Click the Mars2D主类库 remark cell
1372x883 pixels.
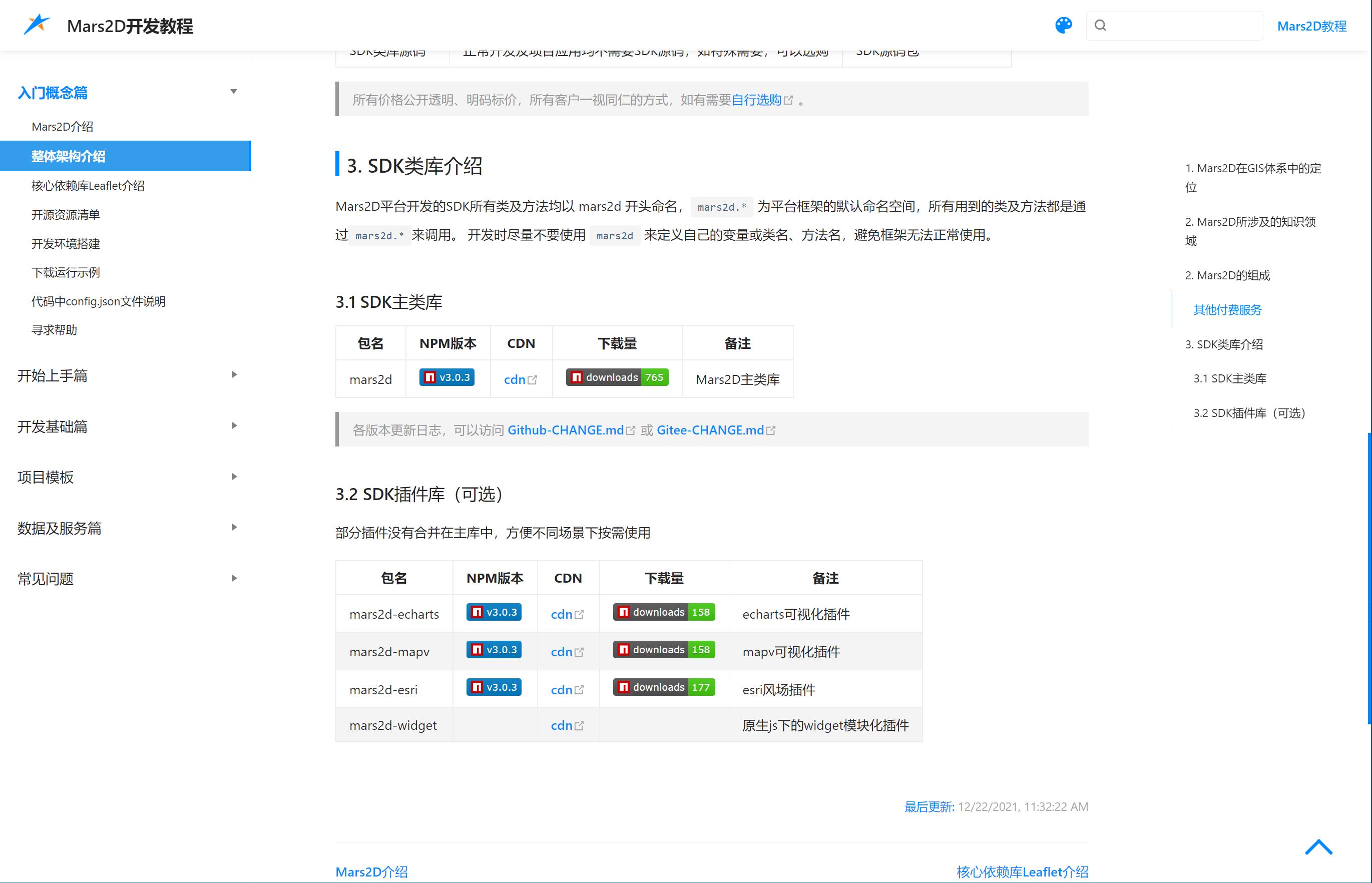(738, 379)
